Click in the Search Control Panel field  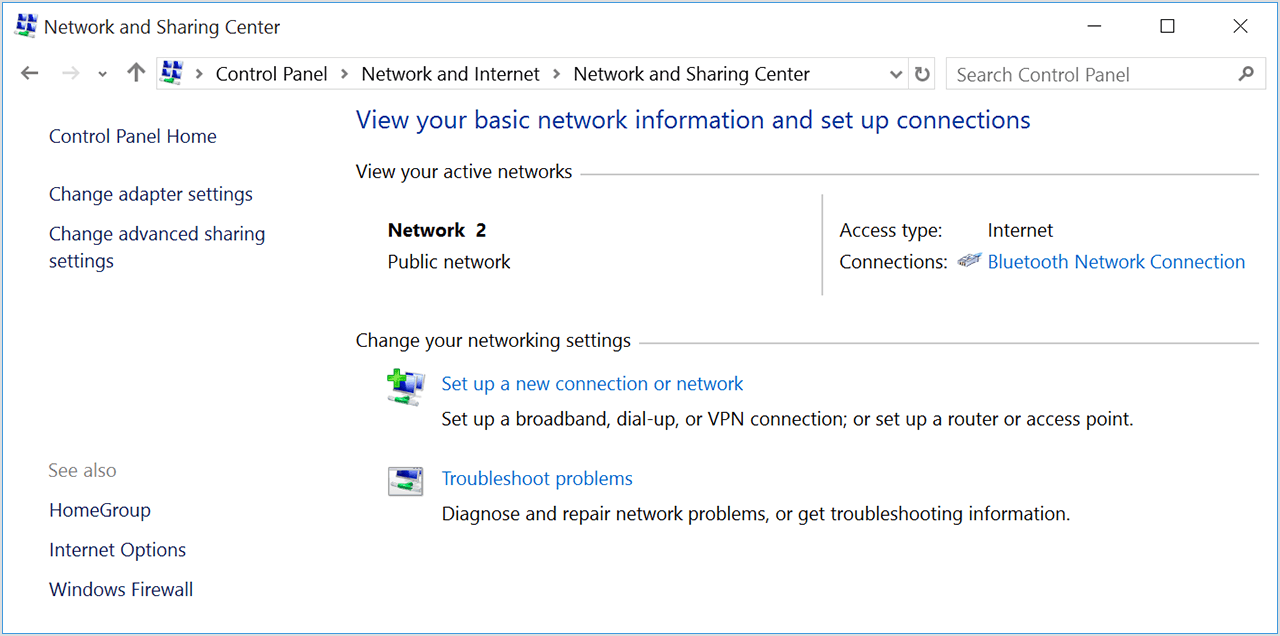1090,74
